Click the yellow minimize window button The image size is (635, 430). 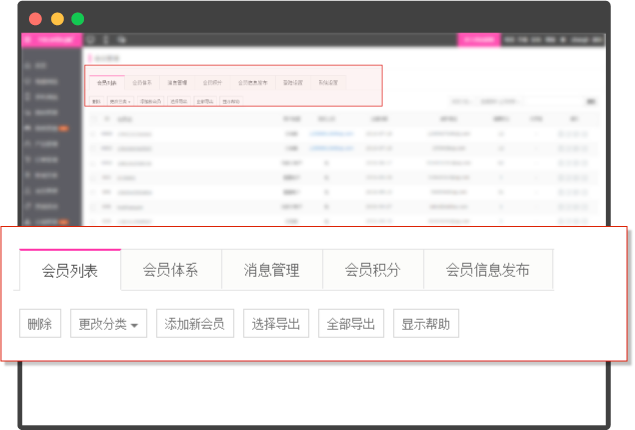click(56, 18)
